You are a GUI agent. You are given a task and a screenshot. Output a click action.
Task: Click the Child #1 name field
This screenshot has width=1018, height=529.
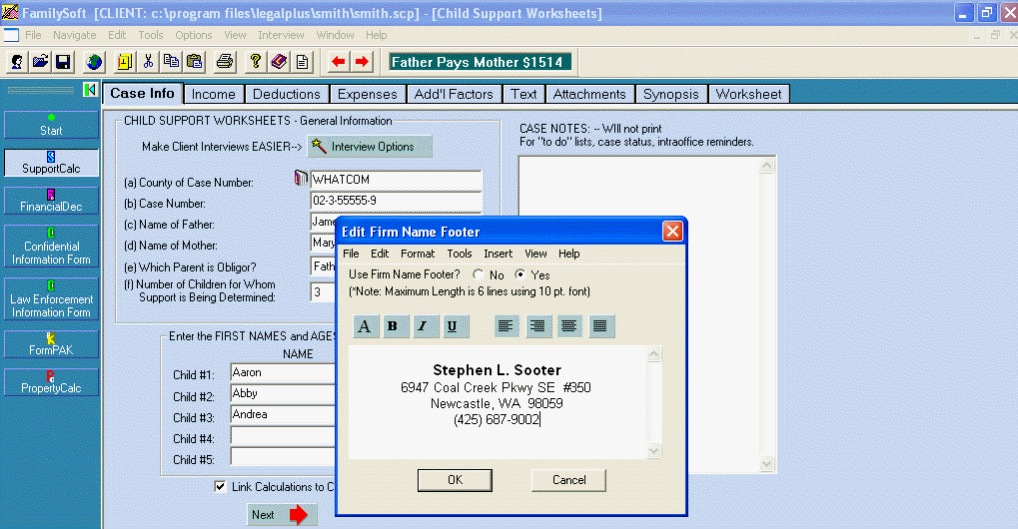click(x=283, y=373)
